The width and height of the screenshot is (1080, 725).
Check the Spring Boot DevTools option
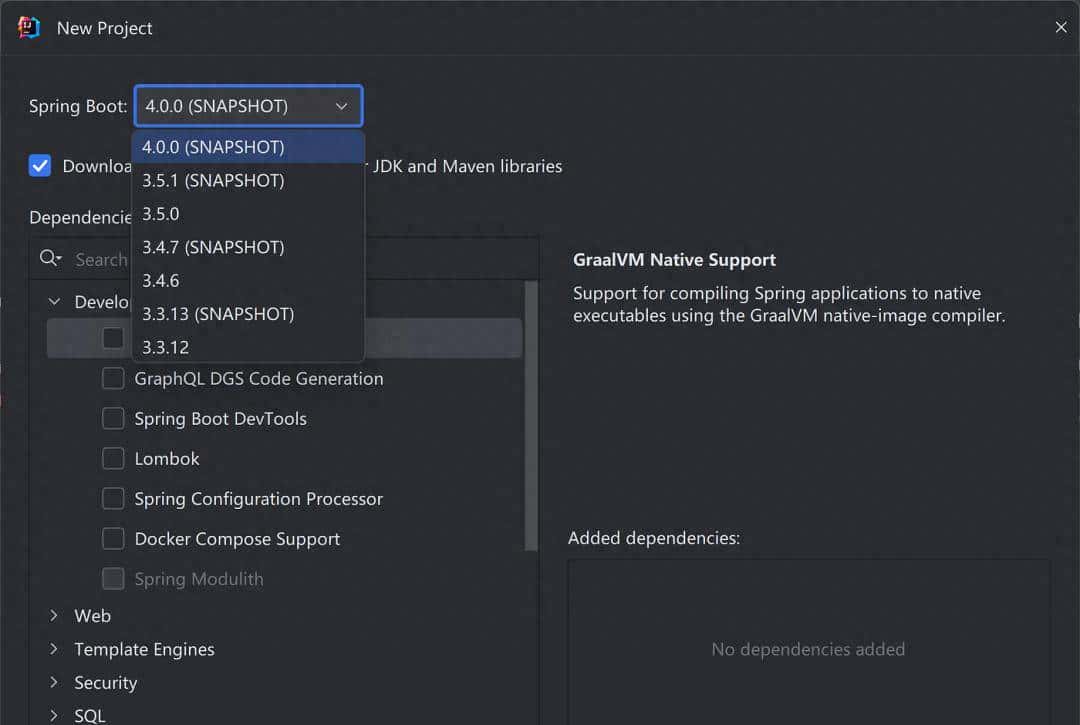[x=113, y=419]
